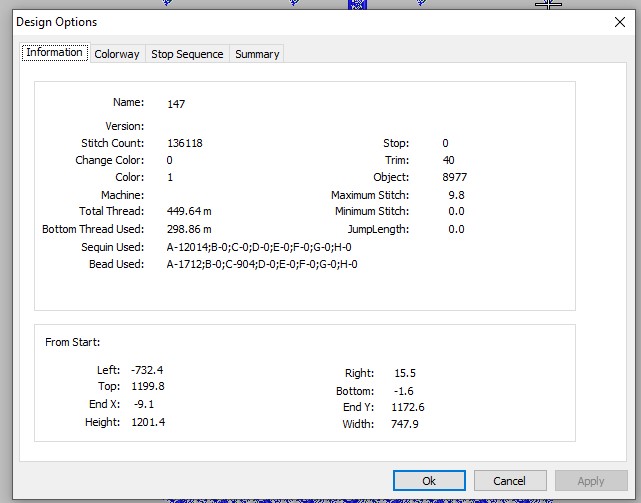Click the Height value 1201.4

click(148, 422)
